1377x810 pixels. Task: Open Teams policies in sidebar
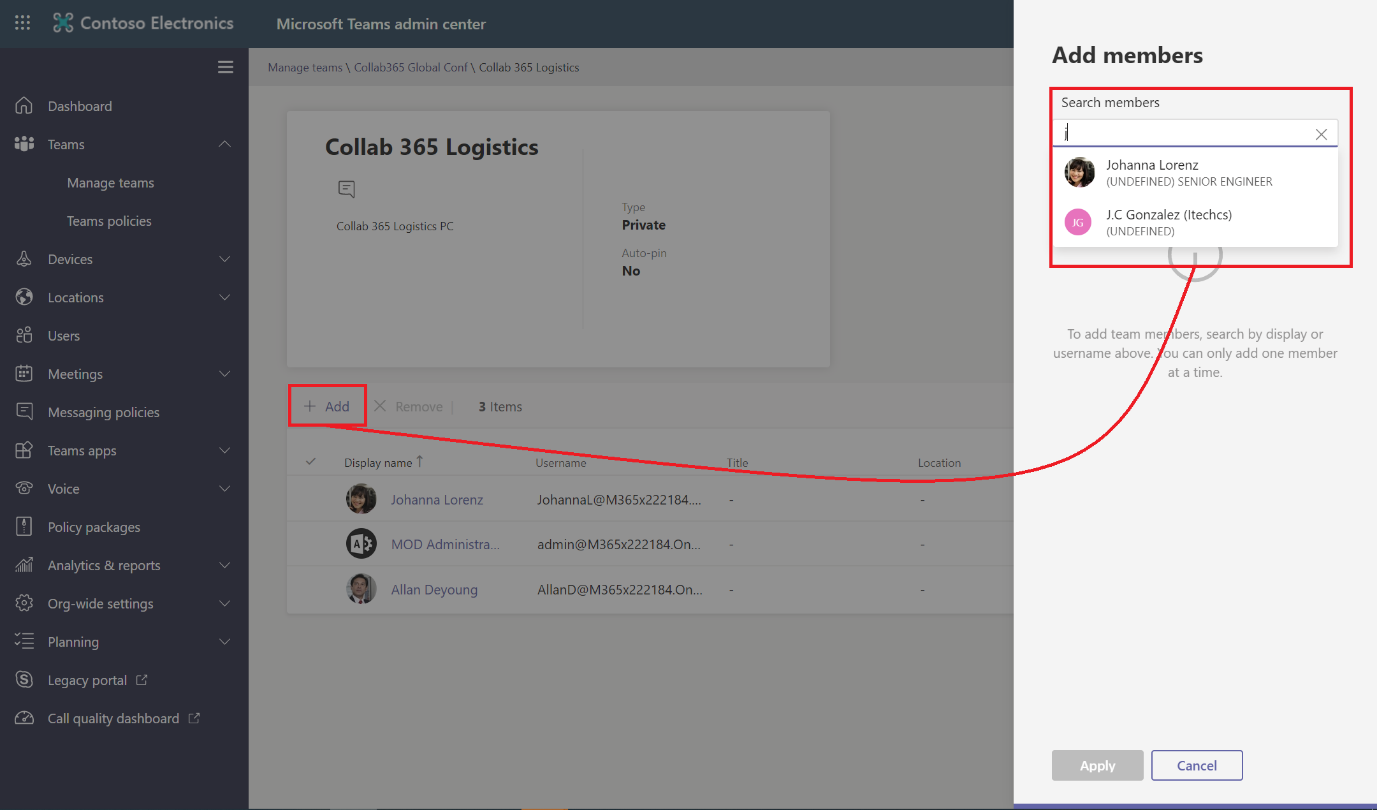pyautogui.click(x=109, y=221)
